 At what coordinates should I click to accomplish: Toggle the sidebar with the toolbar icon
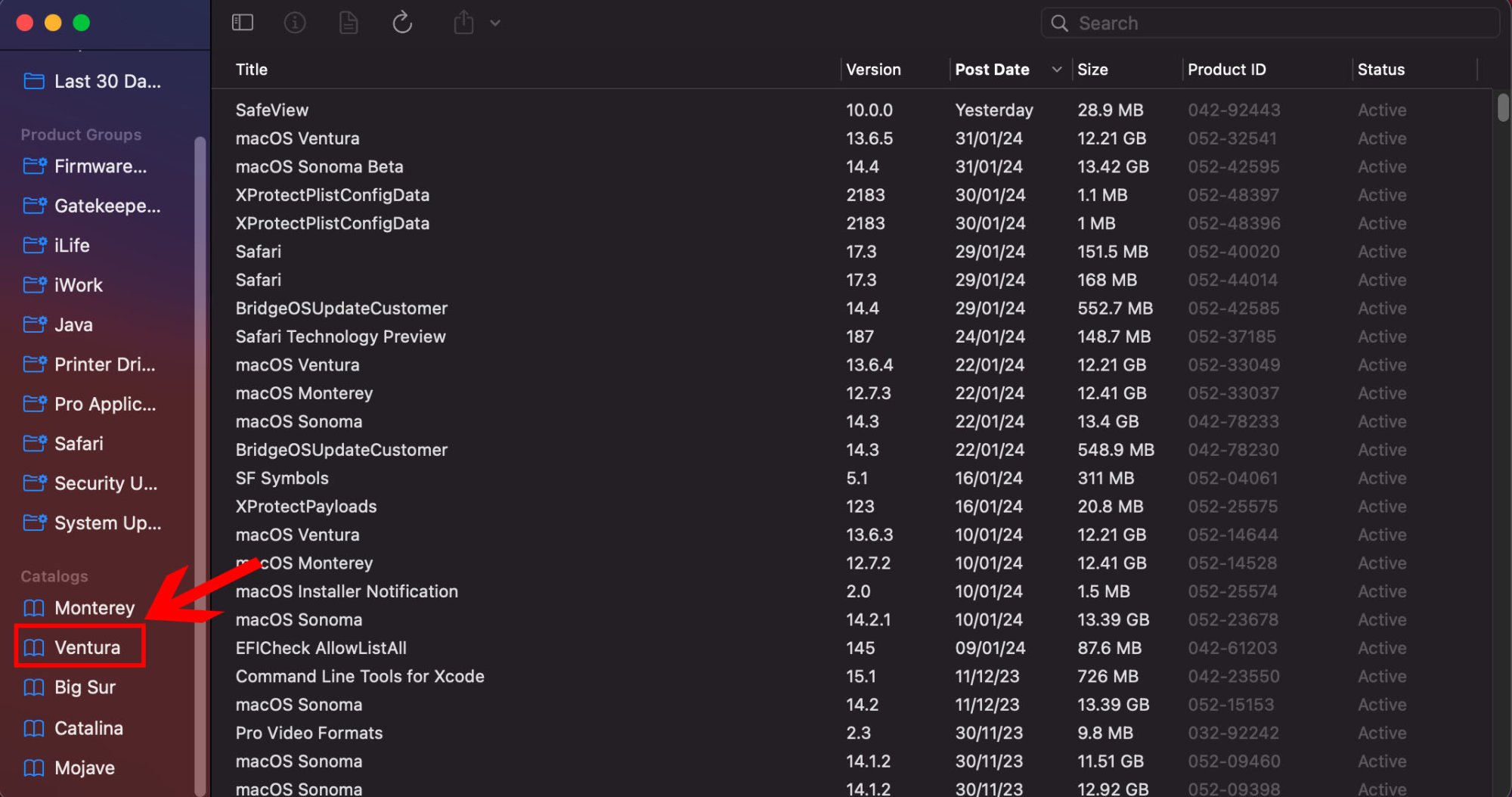click(242, 23)
